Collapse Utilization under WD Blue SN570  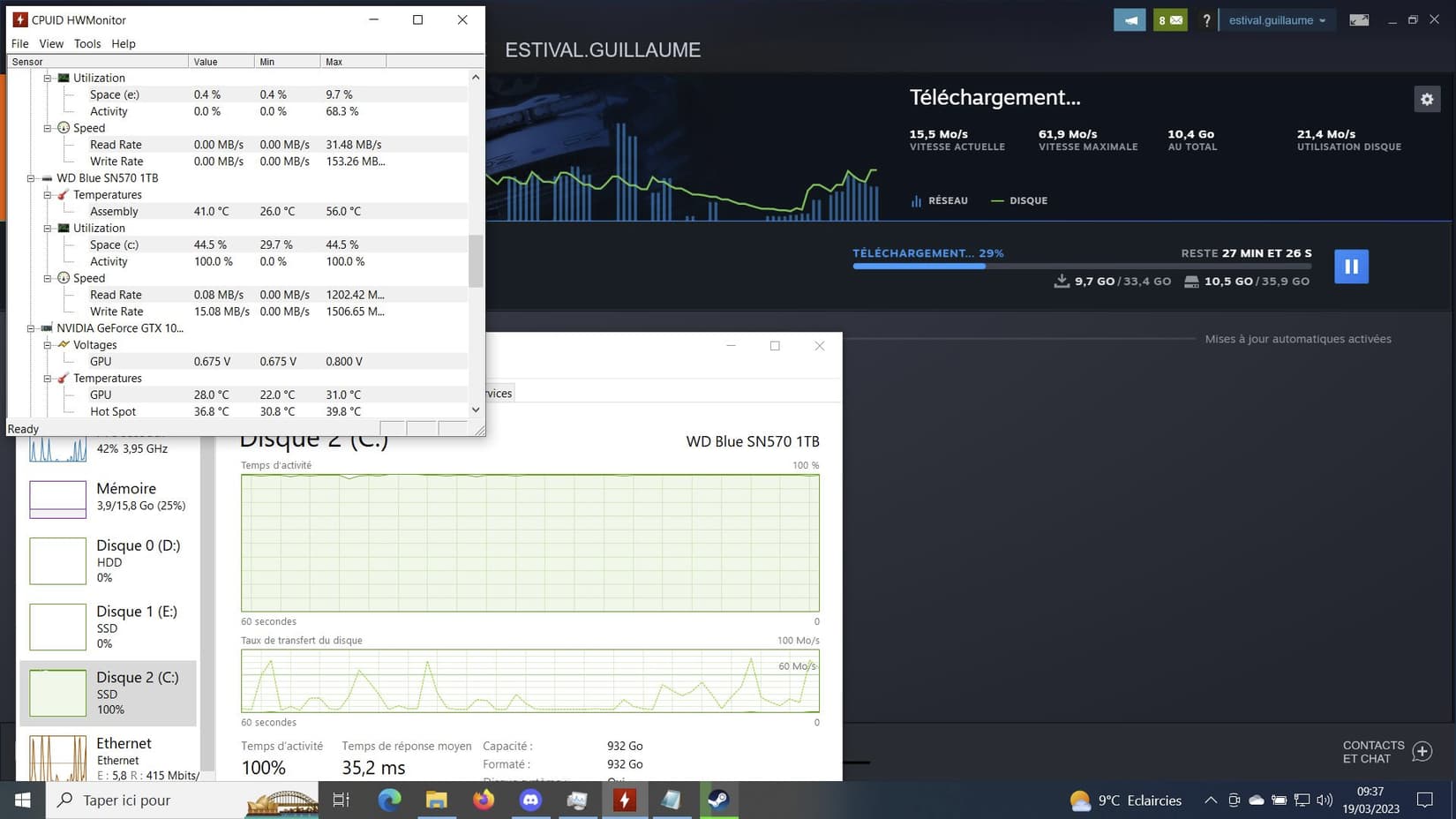(48, 229)
